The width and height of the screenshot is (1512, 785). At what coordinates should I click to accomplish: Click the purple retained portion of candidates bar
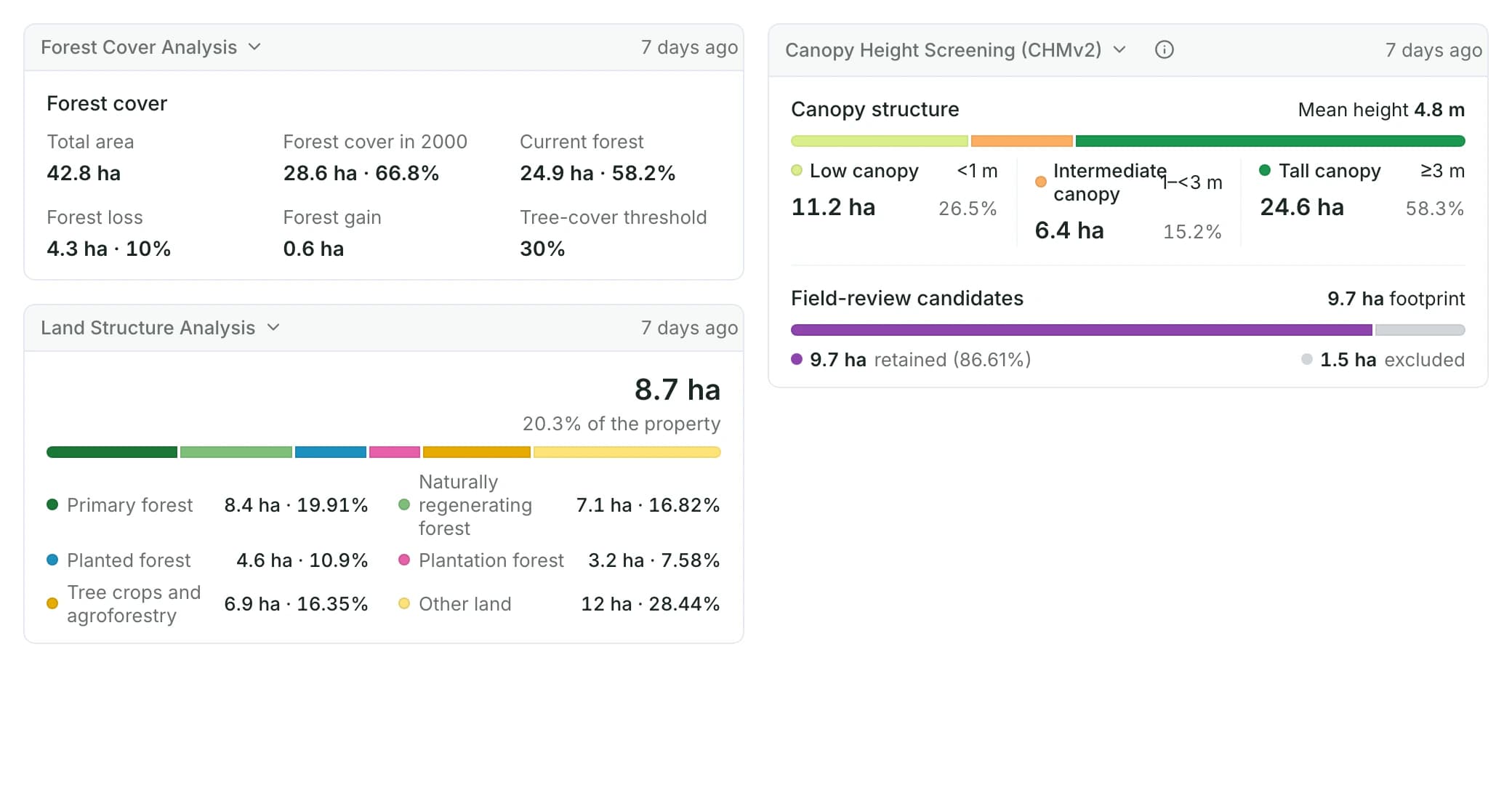pos(1082,330)
